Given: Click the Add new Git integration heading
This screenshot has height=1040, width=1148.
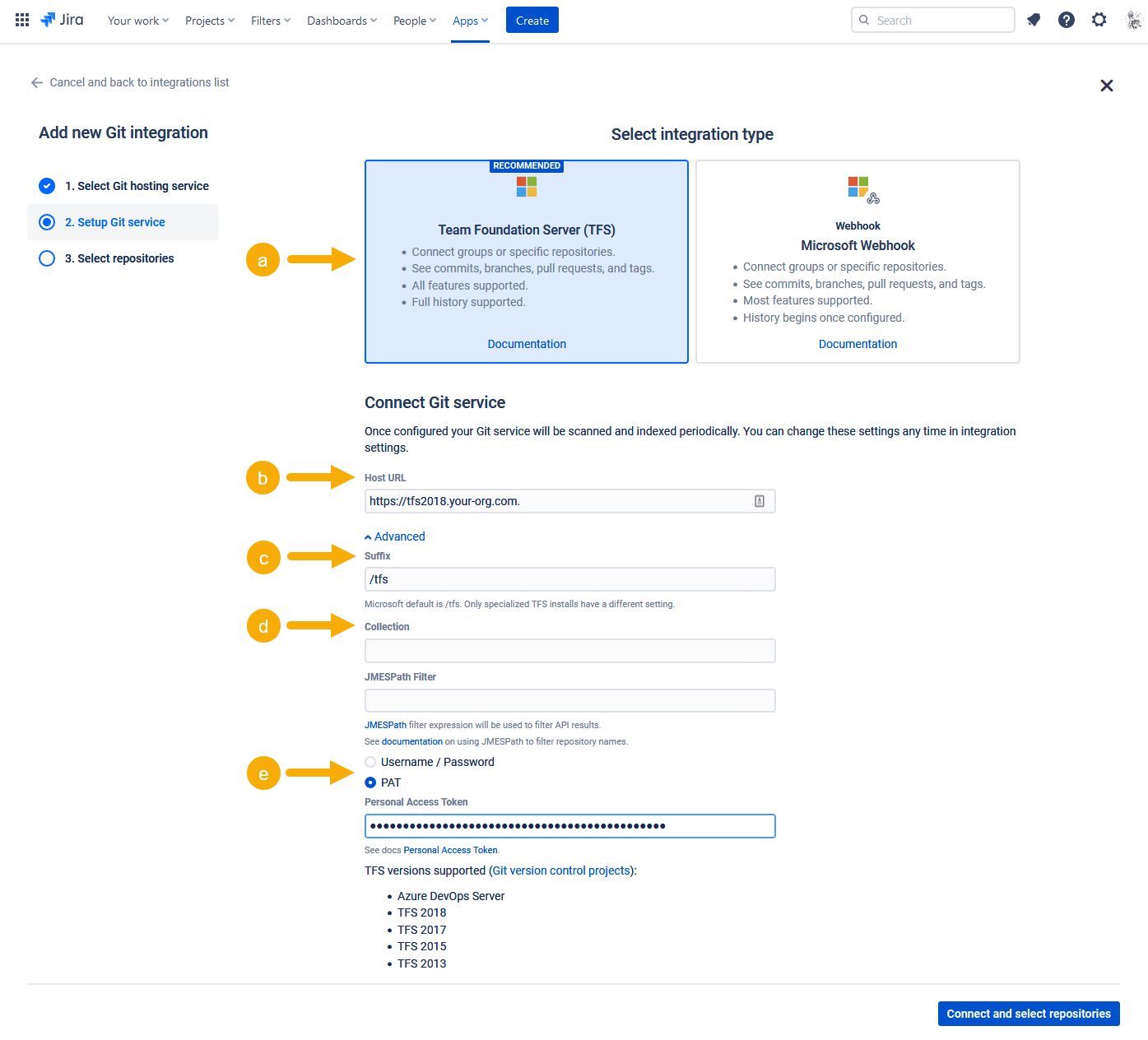Looking at the screenshot, I should (x=123, y=132).
